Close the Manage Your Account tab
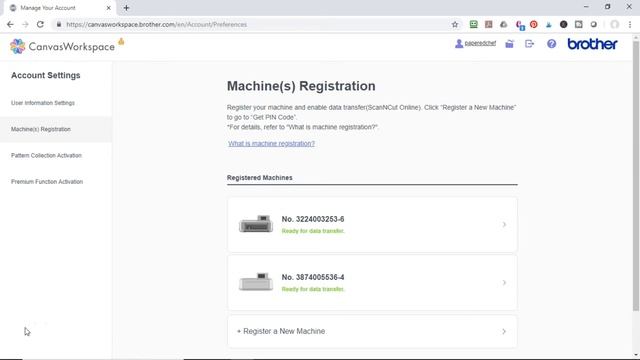Viewport: 640px width, 360px height. click(109, 8)
